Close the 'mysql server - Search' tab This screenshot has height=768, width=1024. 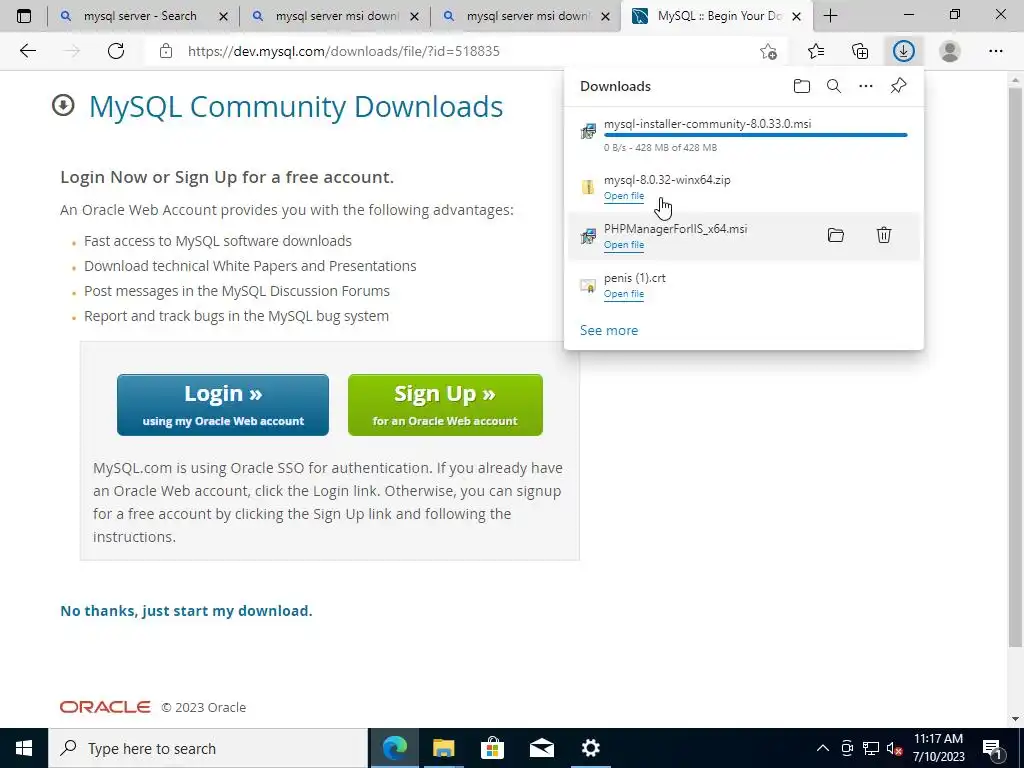tap(223, 16)
